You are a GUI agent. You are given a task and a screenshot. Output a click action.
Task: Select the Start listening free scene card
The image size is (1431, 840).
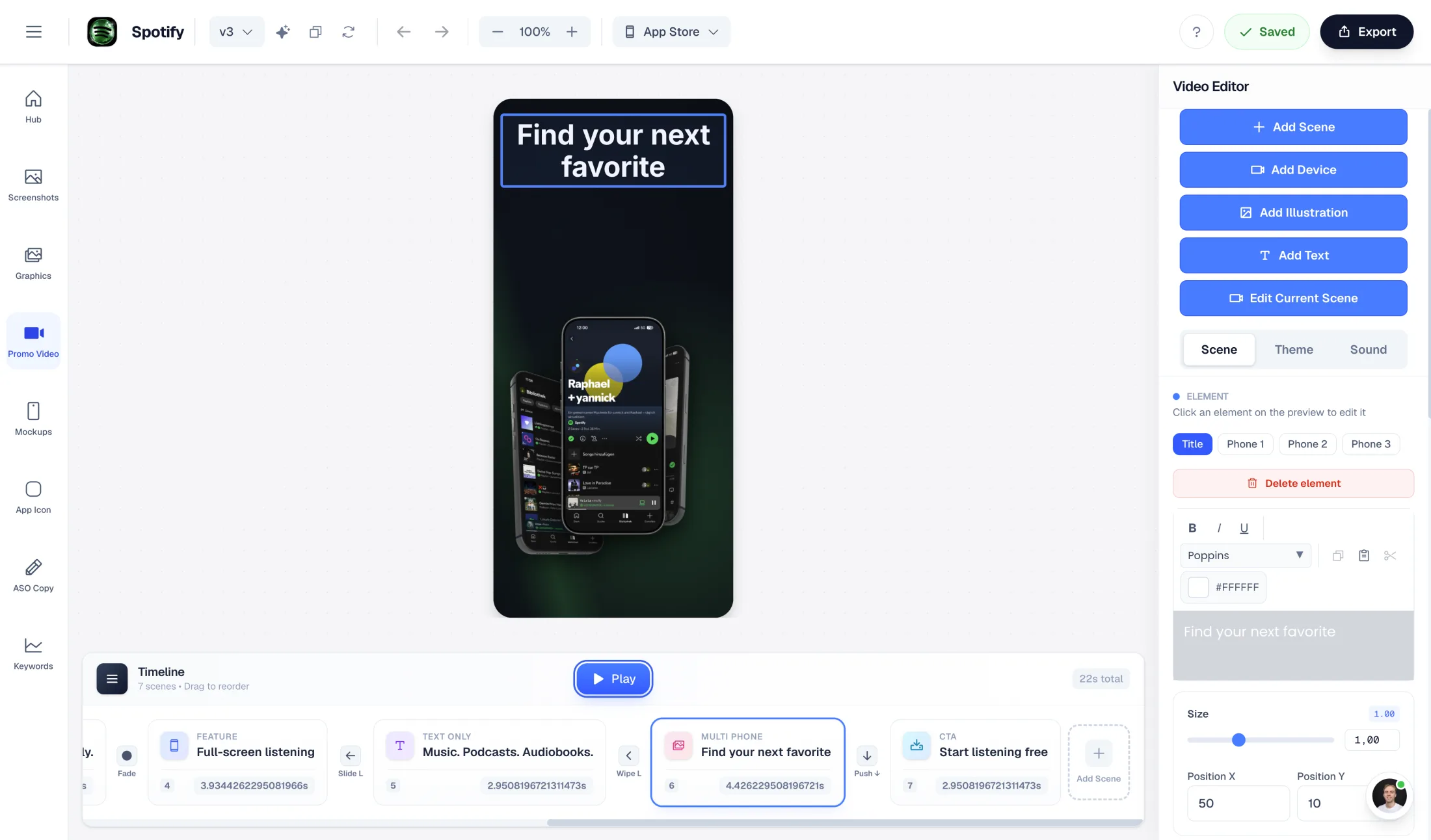975,762
